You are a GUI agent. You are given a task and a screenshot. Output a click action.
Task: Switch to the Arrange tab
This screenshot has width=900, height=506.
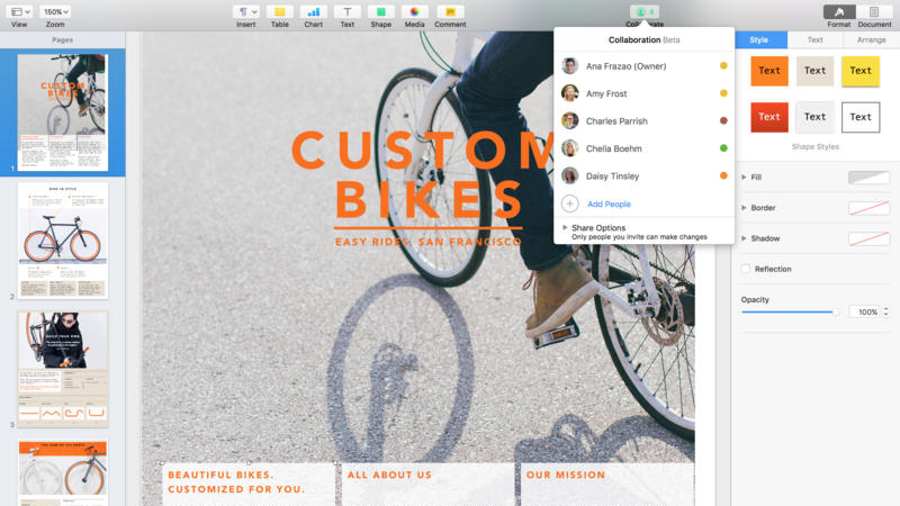click(x=871, y=40)
